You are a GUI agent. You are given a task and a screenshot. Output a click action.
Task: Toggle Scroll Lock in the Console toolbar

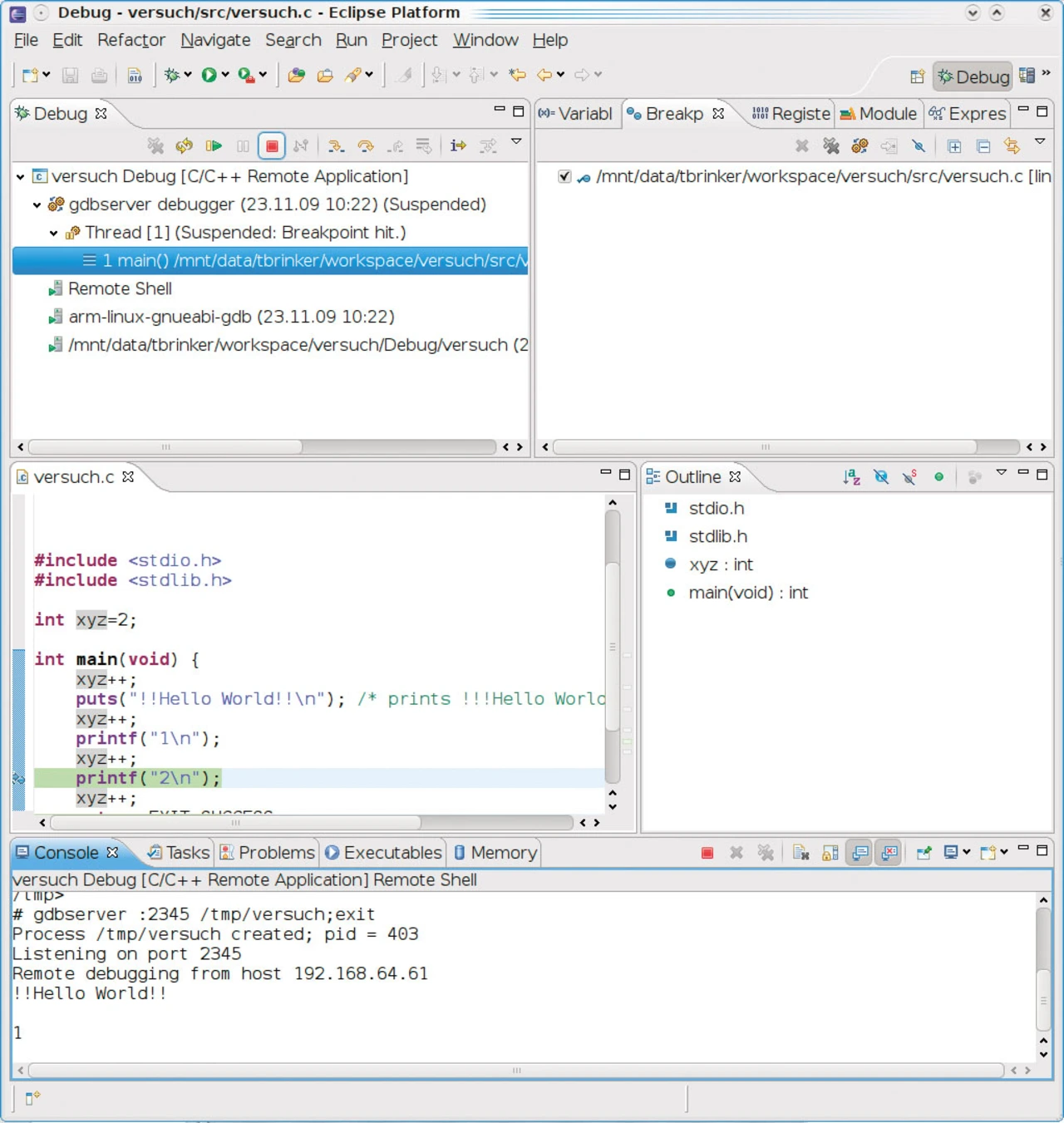830,853
